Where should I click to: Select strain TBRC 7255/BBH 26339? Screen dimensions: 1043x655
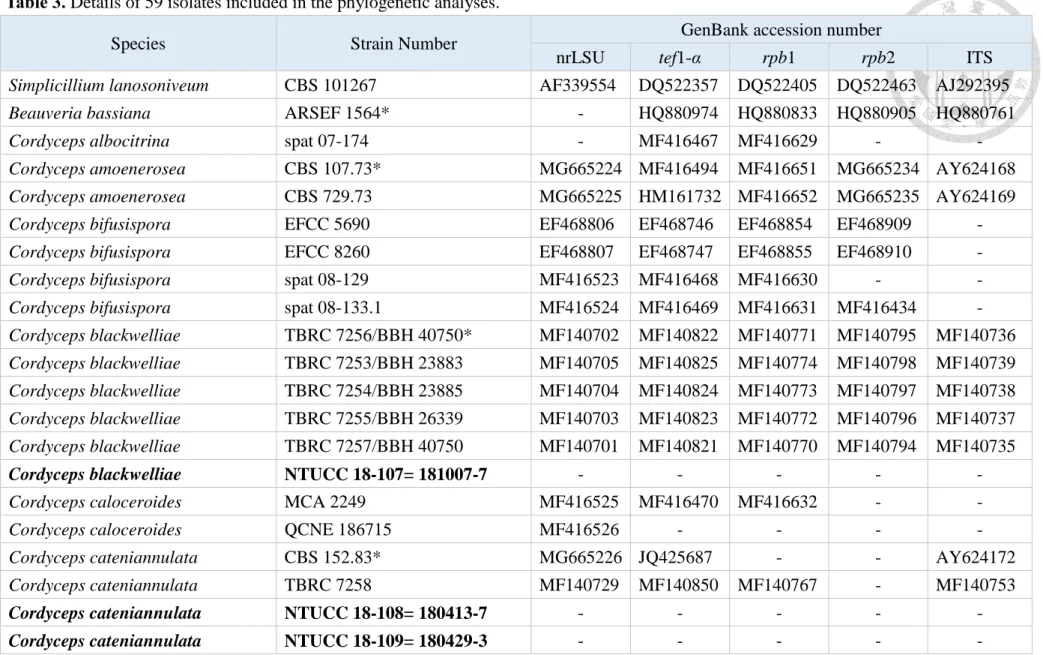pyautogui.click(x=373, y=419)
